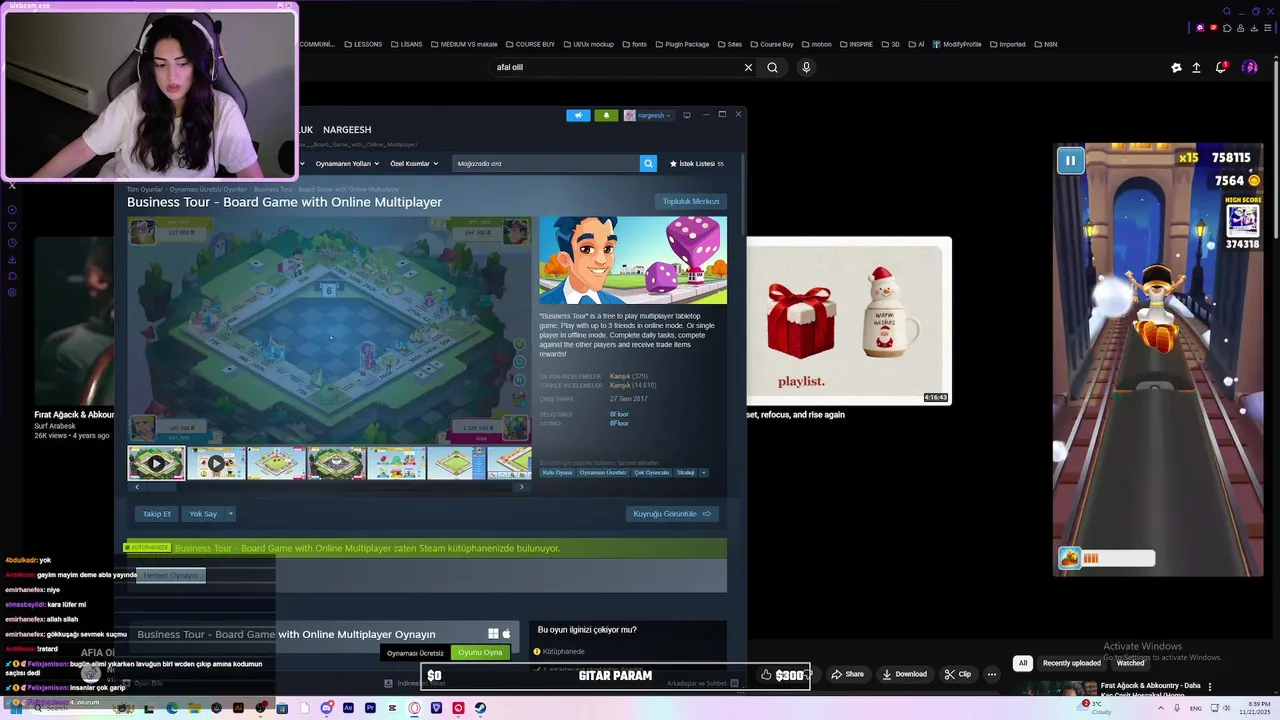Switch Steam to Big Picture mode icon

686,115
